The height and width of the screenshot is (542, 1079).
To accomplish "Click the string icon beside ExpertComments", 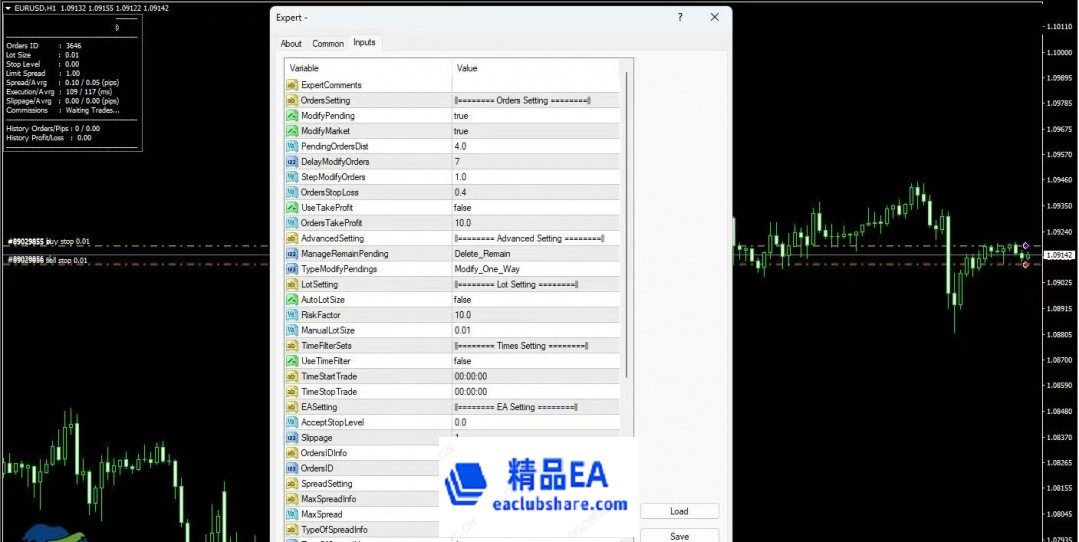I will click(292, 85).
